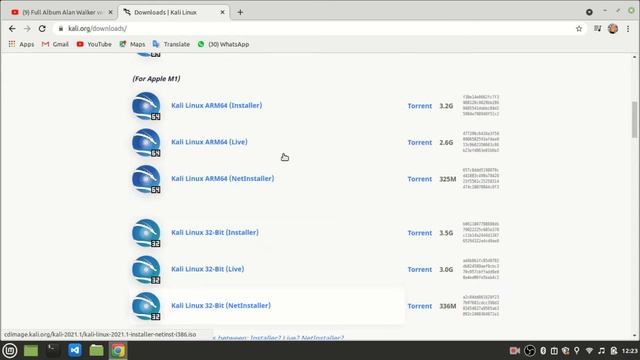Click the checksum beside 32-Bit (Live)
The width and height of the screenshot is (640, 360).
pyautogui.click(x=481, y=269)
